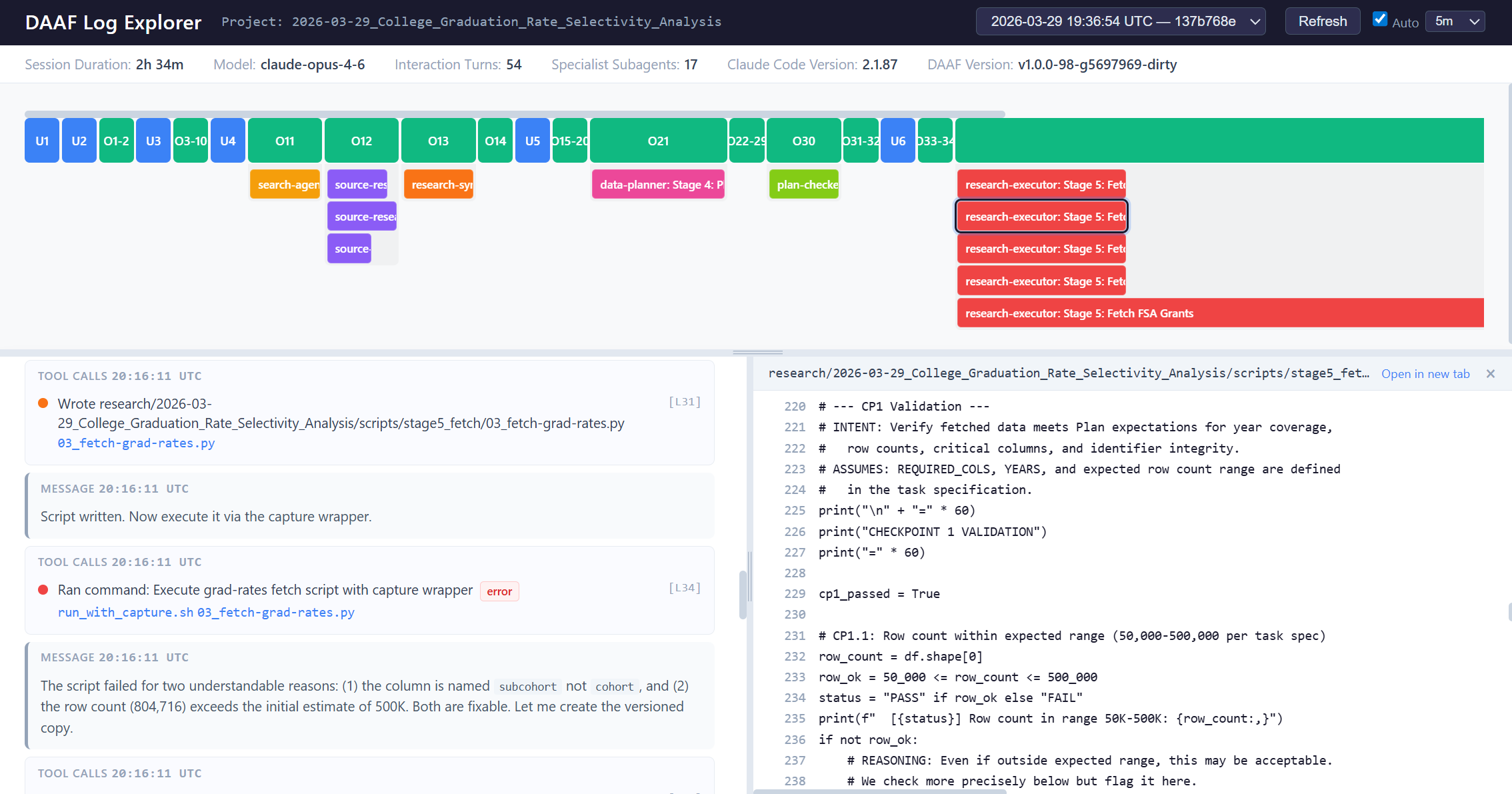Click the Model value claude-opus-4-6
Viewport: 1512px width, 794px height.
[x=313, y=65]
